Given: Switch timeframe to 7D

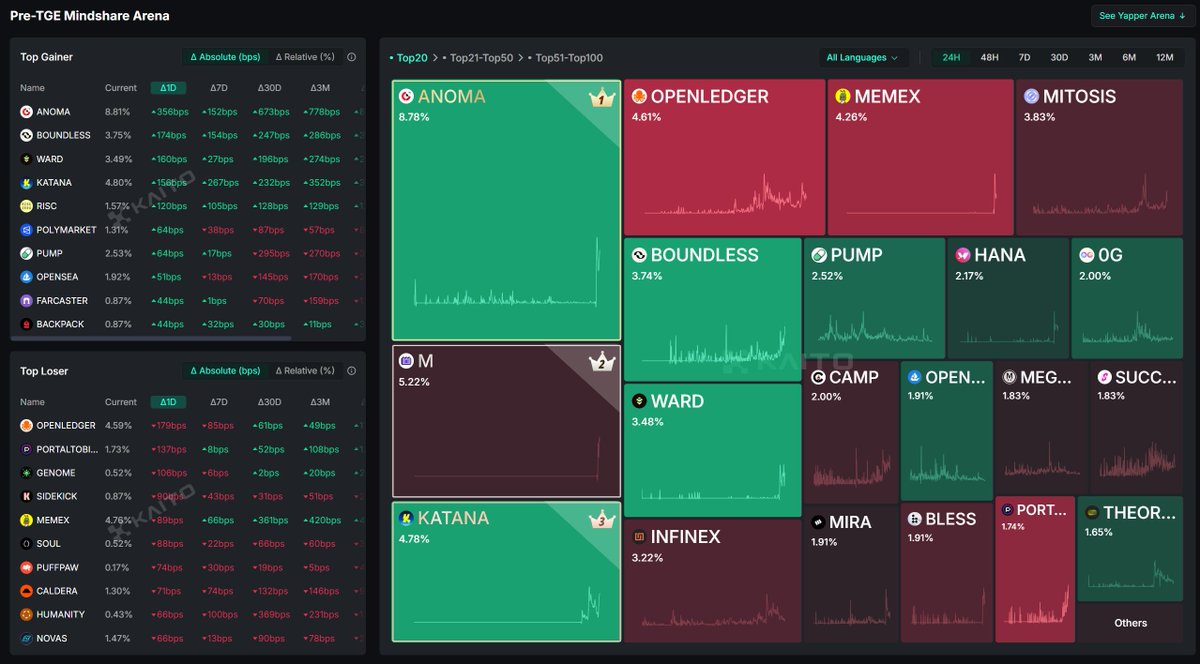Looking at the screenshot, I should pos(1024,57).
